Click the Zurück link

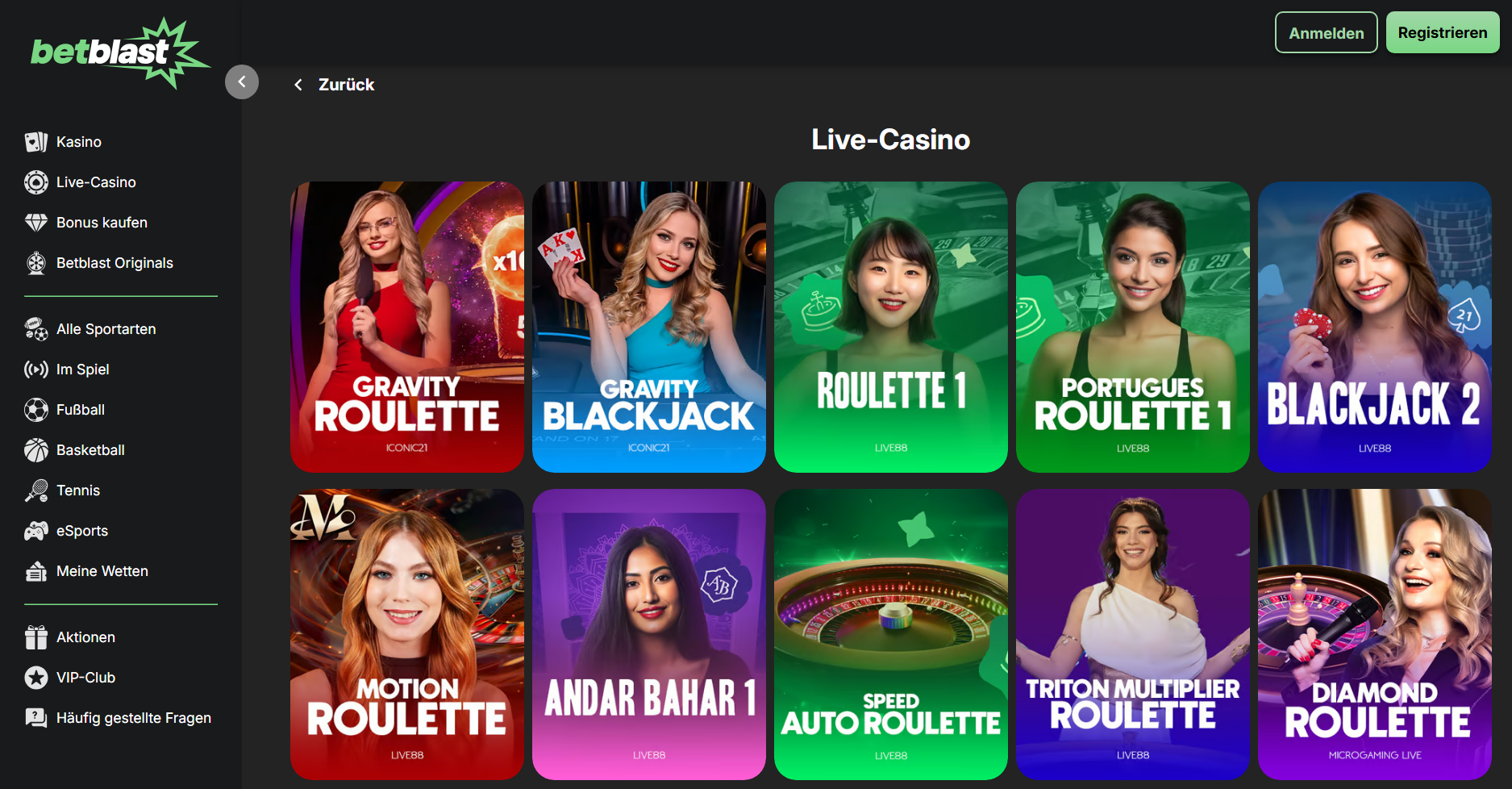point(346,84)
